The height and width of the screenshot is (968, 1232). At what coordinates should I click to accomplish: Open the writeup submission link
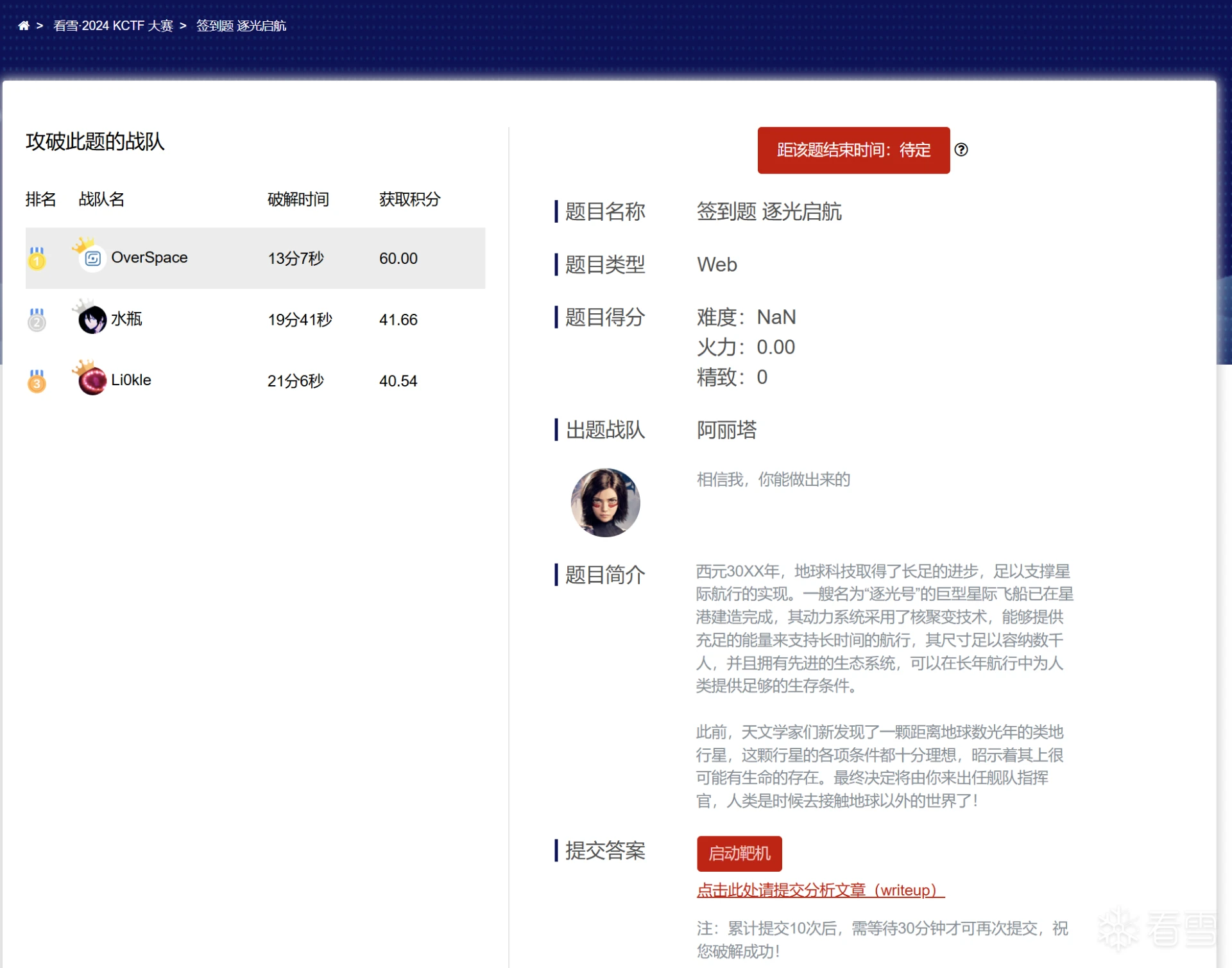coord(820,890)
